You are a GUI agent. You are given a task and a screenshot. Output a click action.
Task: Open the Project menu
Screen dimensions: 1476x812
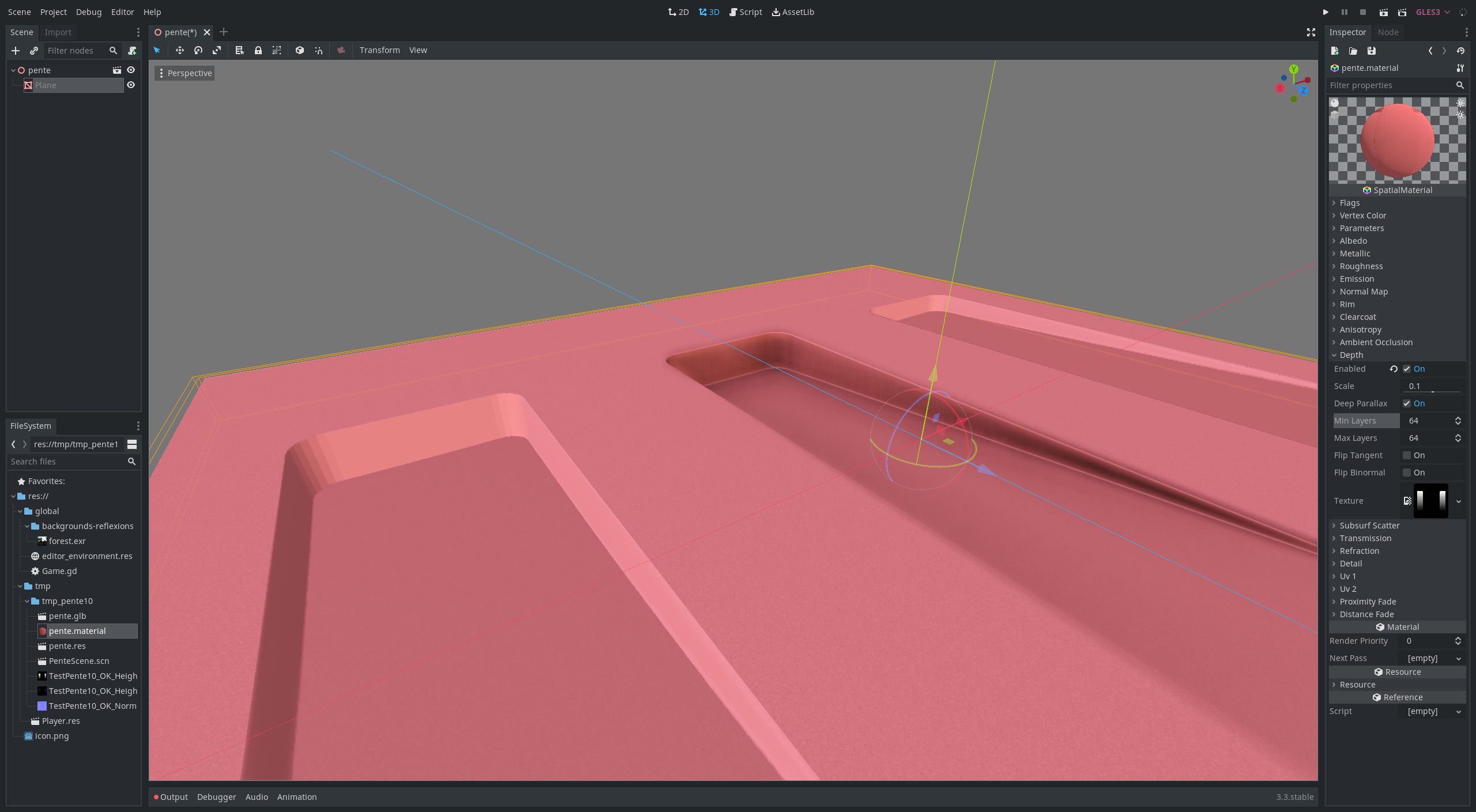click(52, 12)
